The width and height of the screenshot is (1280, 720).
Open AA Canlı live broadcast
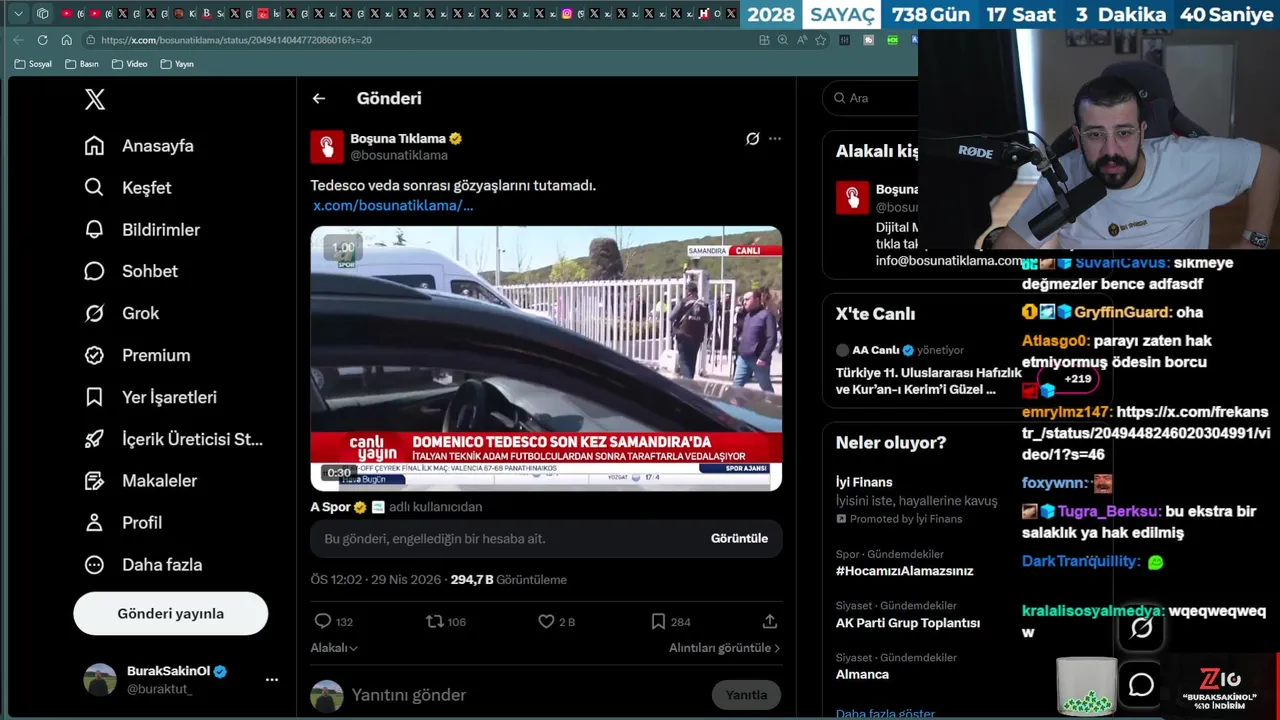[928, 370]
